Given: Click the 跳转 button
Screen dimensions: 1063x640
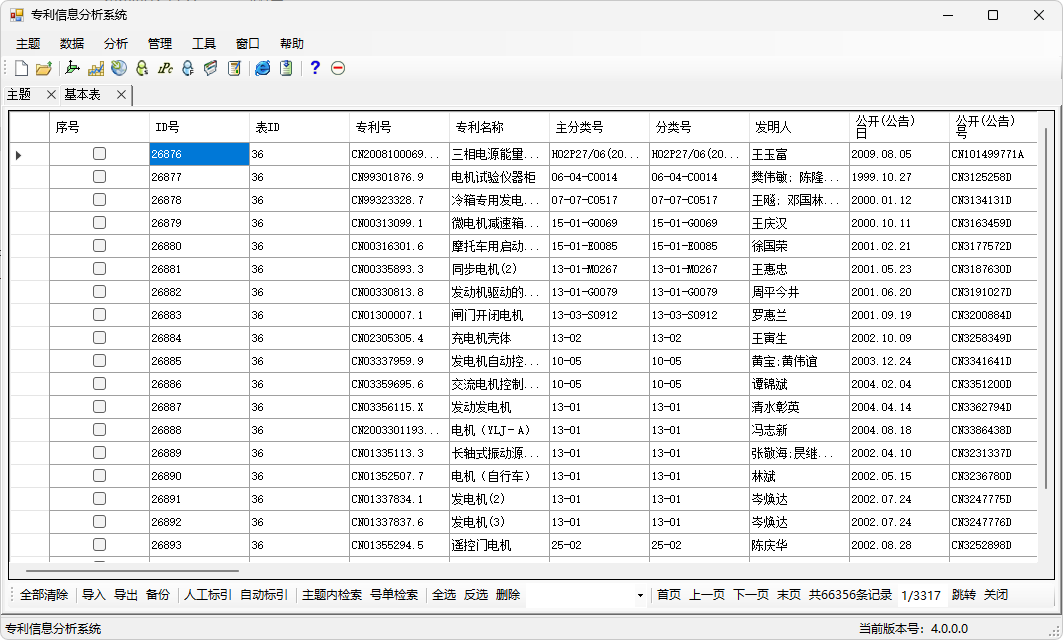Looking at the screenshot, I should pyautogui.click(x=963, y=595).
